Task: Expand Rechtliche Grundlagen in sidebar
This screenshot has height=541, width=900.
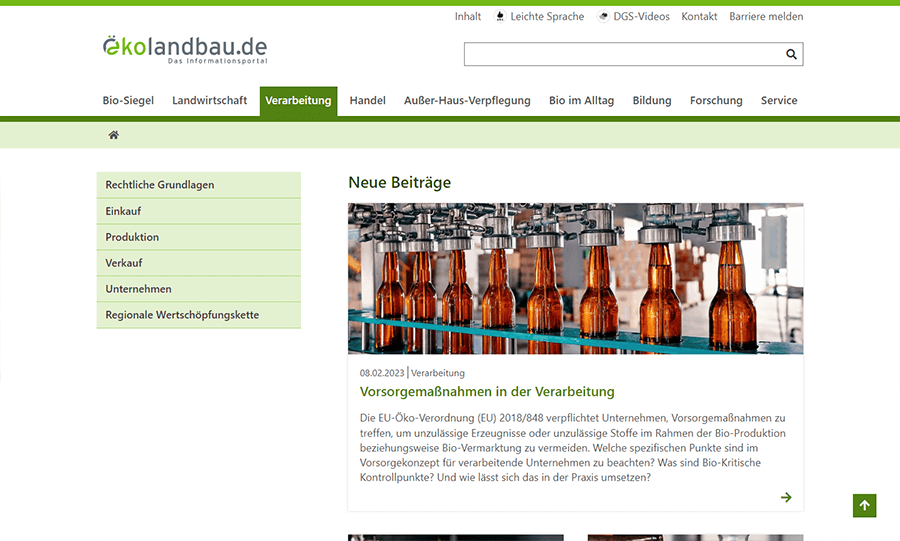Action: 160,185
